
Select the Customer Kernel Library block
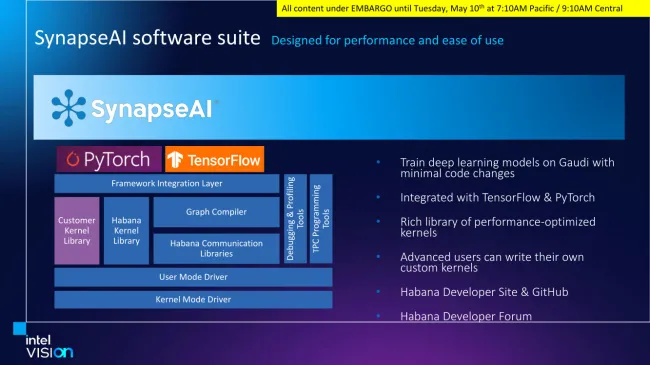pos(77,231)
